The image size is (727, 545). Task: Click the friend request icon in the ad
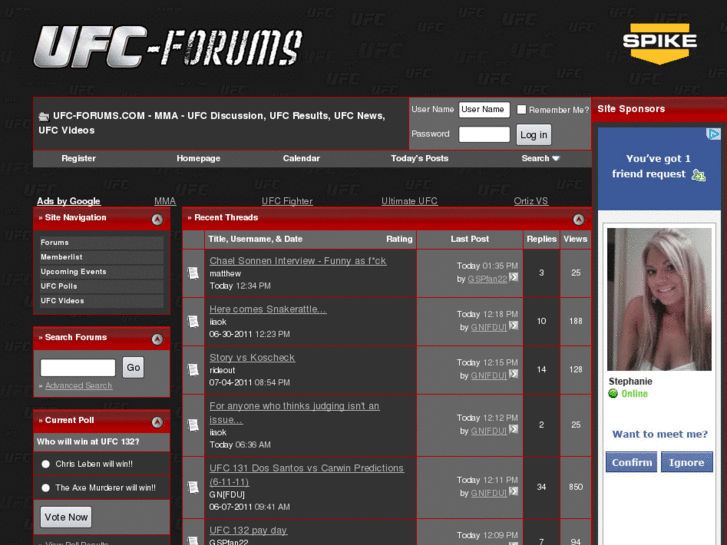698,175
